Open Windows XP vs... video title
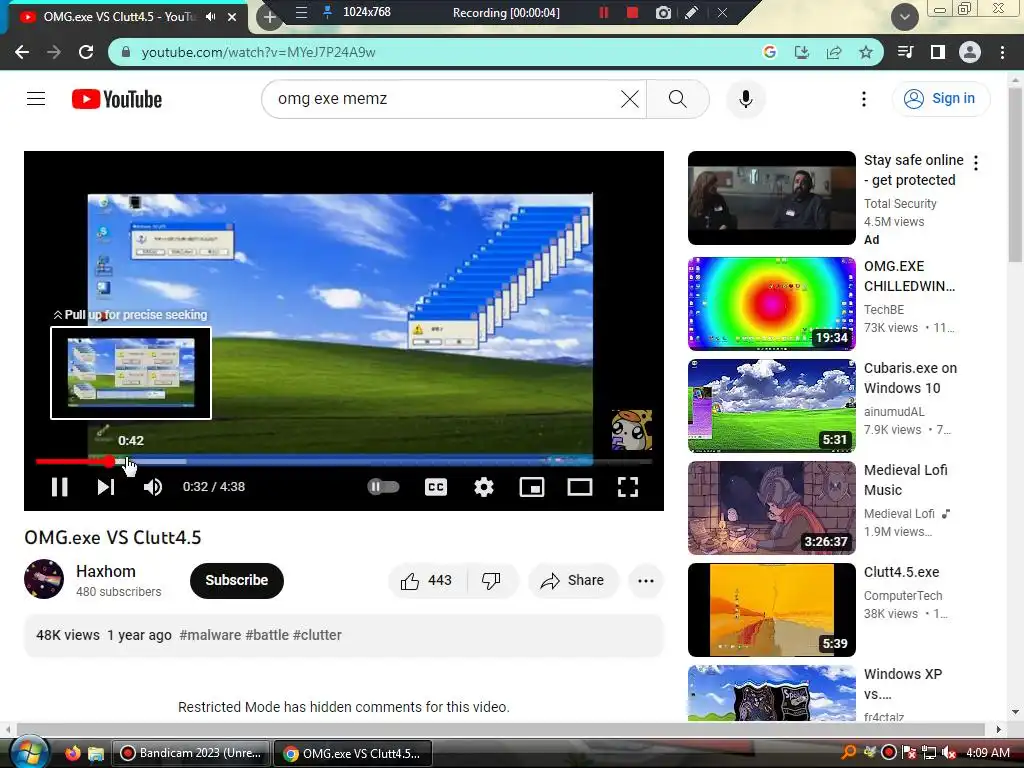This screenshot has height=768, width=1024. pos(903,683)
